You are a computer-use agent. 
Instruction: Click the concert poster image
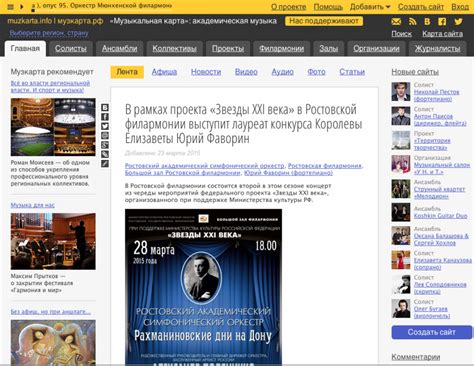pos(203,287)
